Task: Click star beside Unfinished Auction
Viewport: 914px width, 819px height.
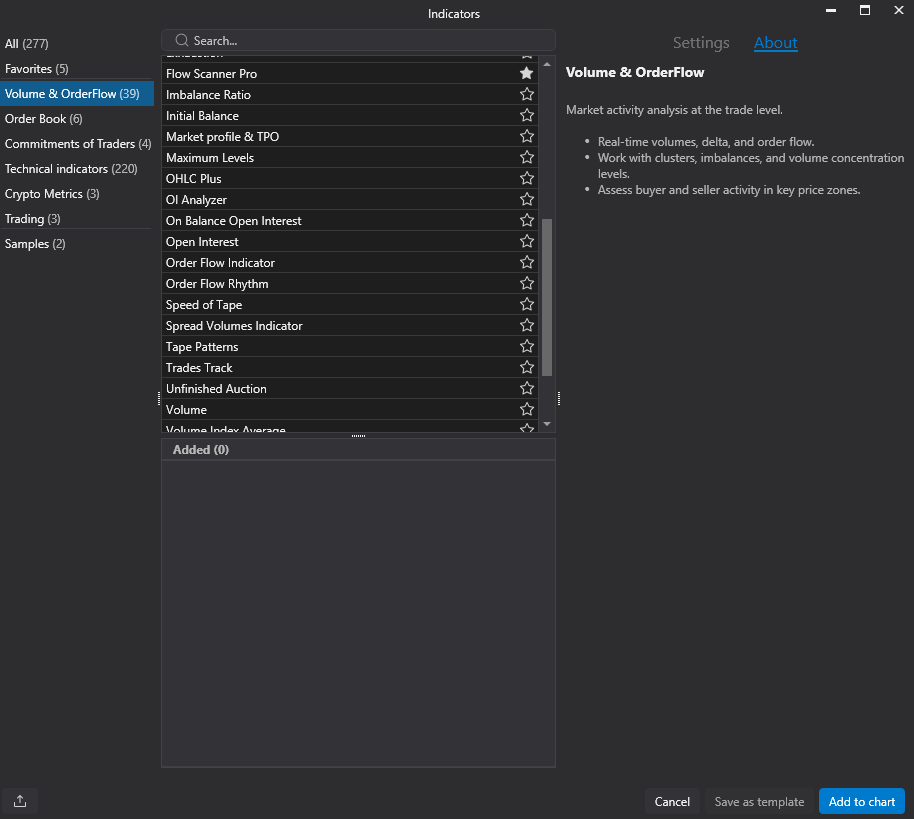Action: click(526, 388)
